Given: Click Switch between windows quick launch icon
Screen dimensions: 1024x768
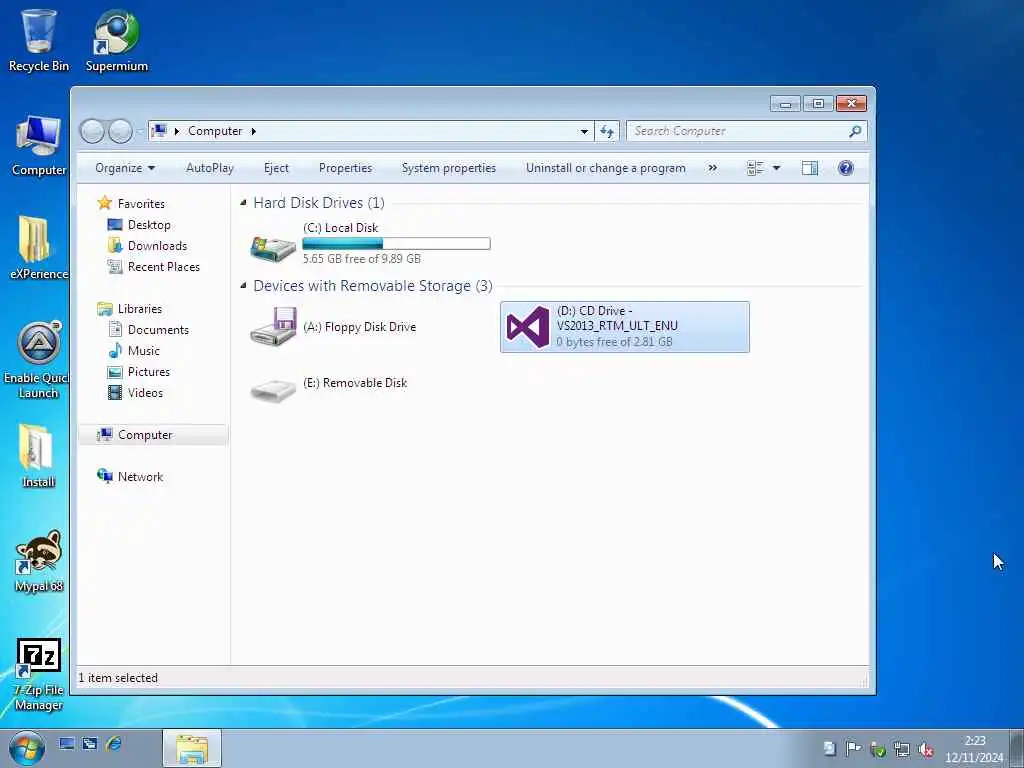Looking at the screenshot, I should click(x=89, y=744).
